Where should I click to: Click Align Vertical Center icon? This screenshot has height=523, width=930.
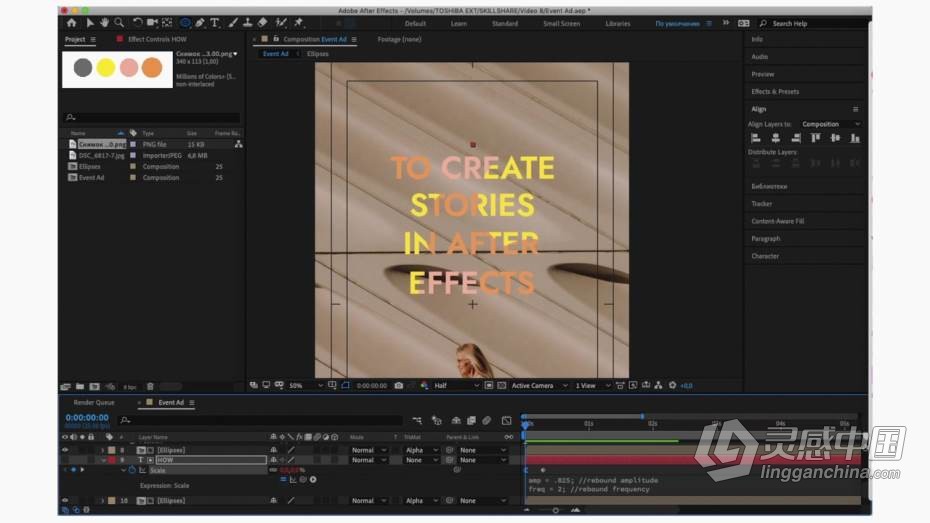[x=835, y=138]
